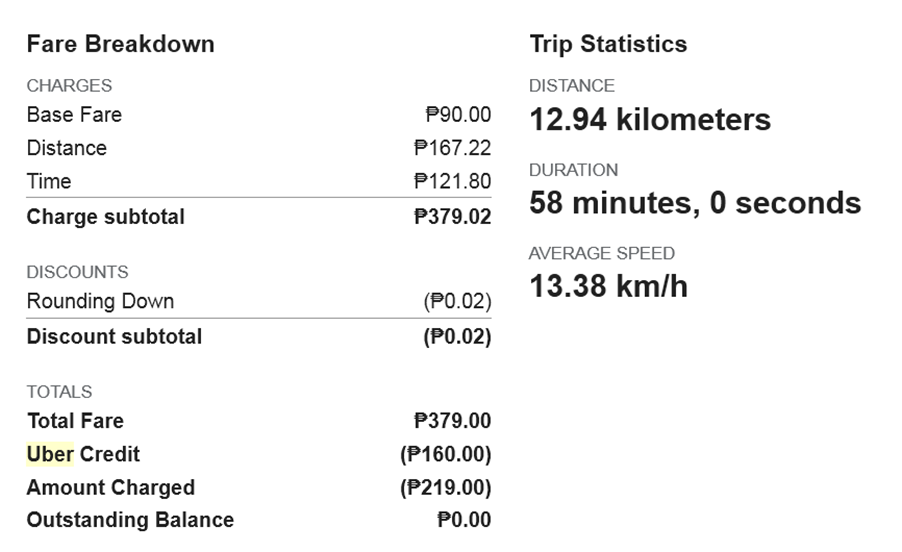Viewport: 902px width, 552px height.
Task: Click the highlighted Uber word
Action: tap(50, 454)
